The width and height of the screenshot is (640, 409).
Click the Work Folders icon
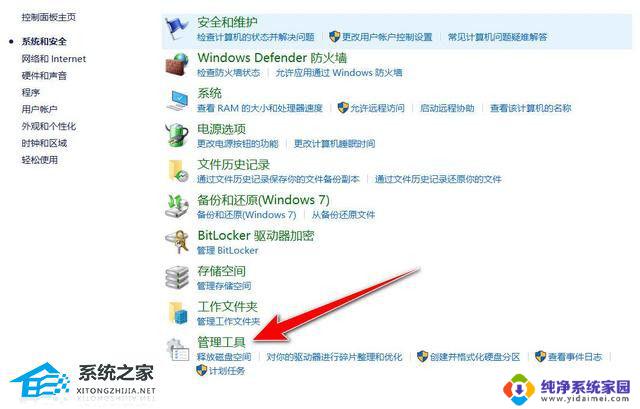pos(178,313)
